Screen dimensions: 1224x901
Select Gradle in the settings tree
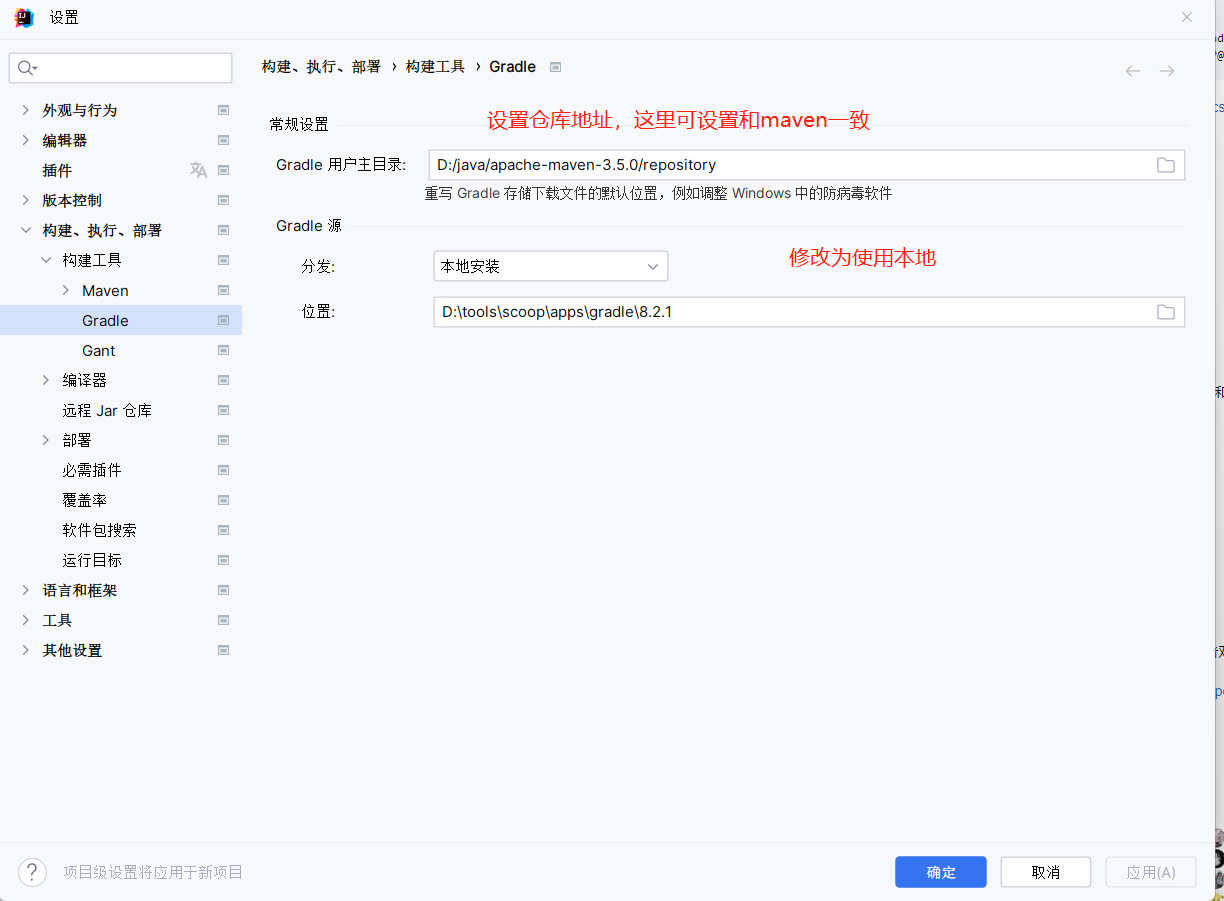(121, 320)
